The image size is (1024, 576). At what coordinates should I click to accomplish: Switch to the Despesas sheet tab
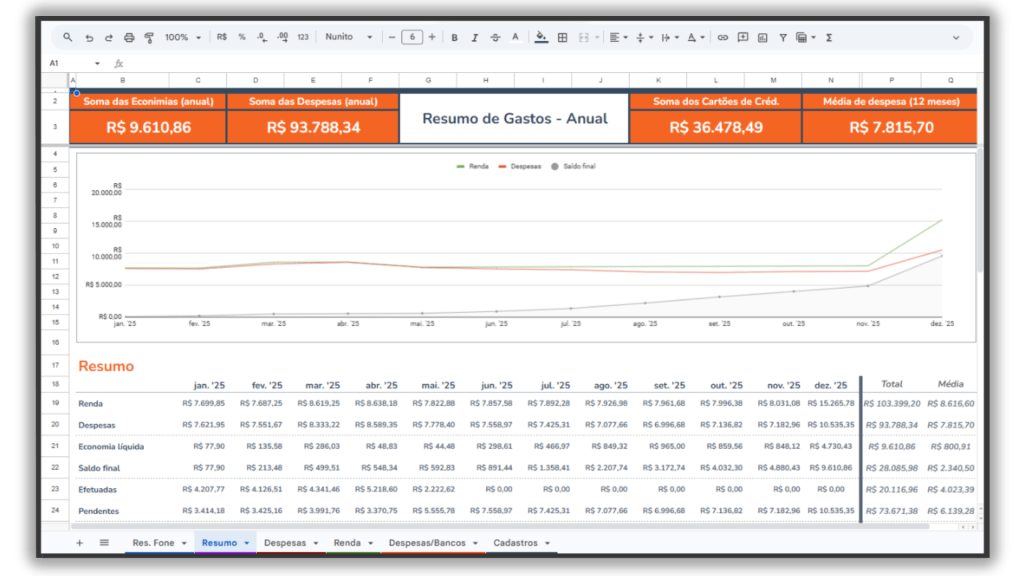pyautogui.click(x=285, y=543)
